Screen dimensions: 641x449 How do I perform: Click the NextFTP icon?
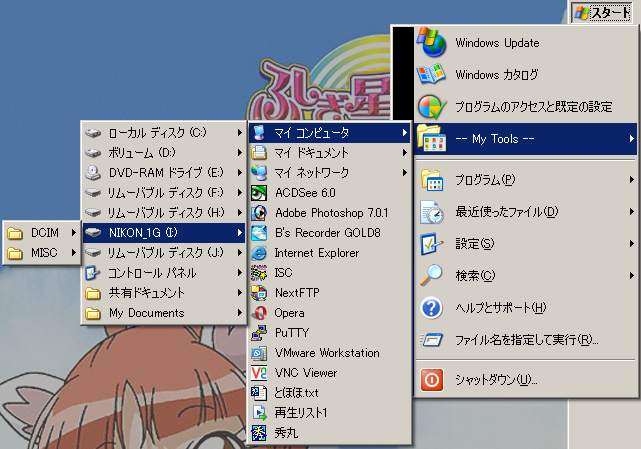tap(259, 293)
